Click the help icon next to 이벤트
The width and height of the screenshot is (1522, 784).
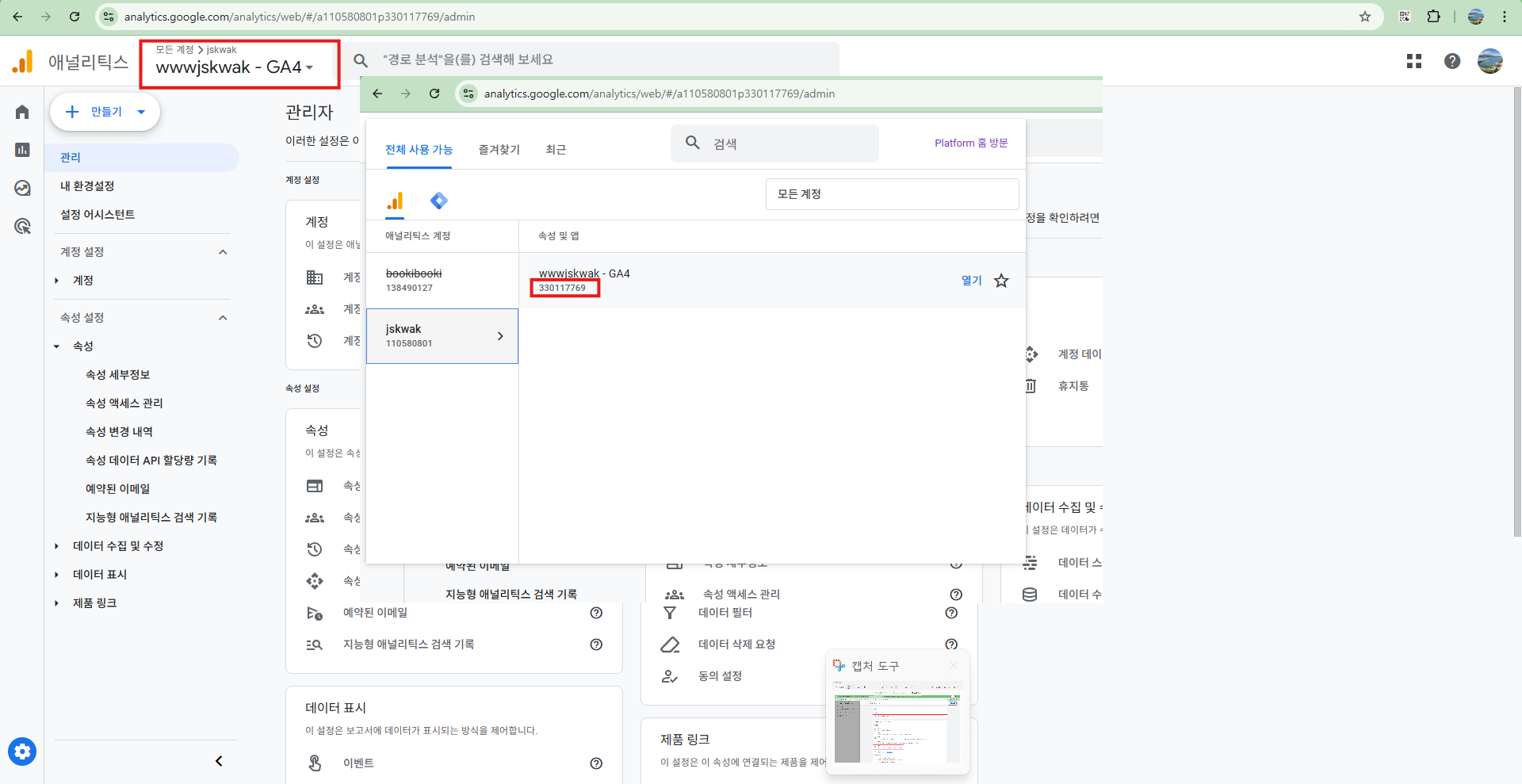click(596, 763)
